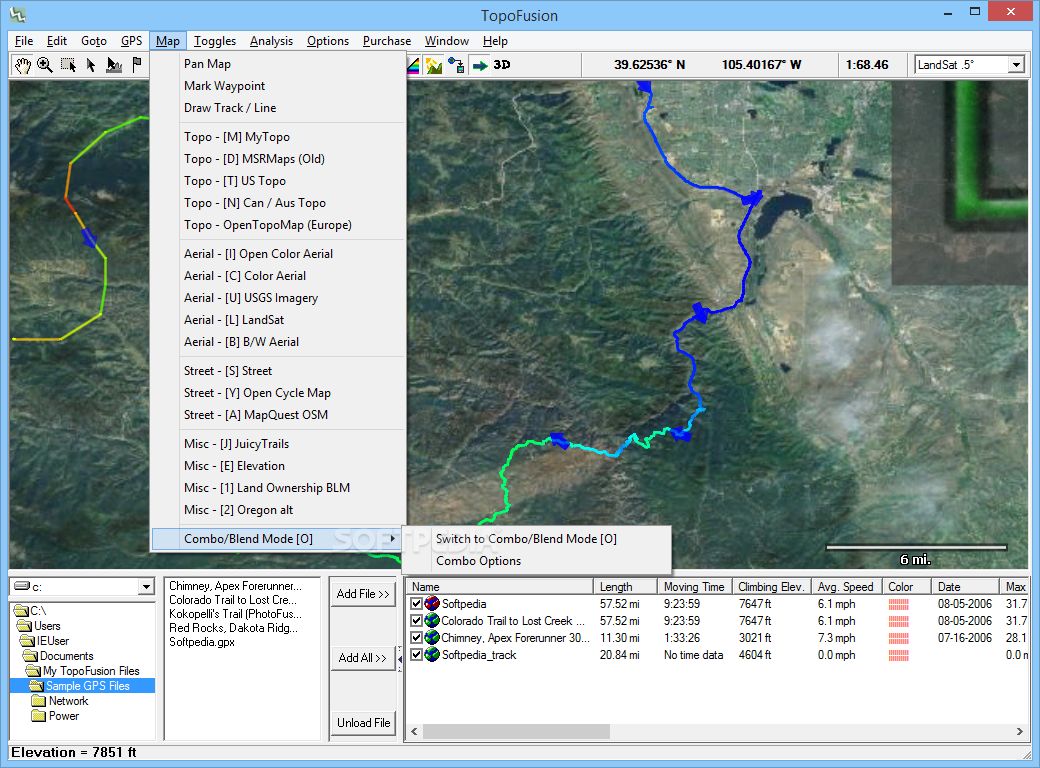Image resolution: width=1040 pixels, height=768 pixels.
Task: Open the Analysis menu
Action: tap(271, 41)
